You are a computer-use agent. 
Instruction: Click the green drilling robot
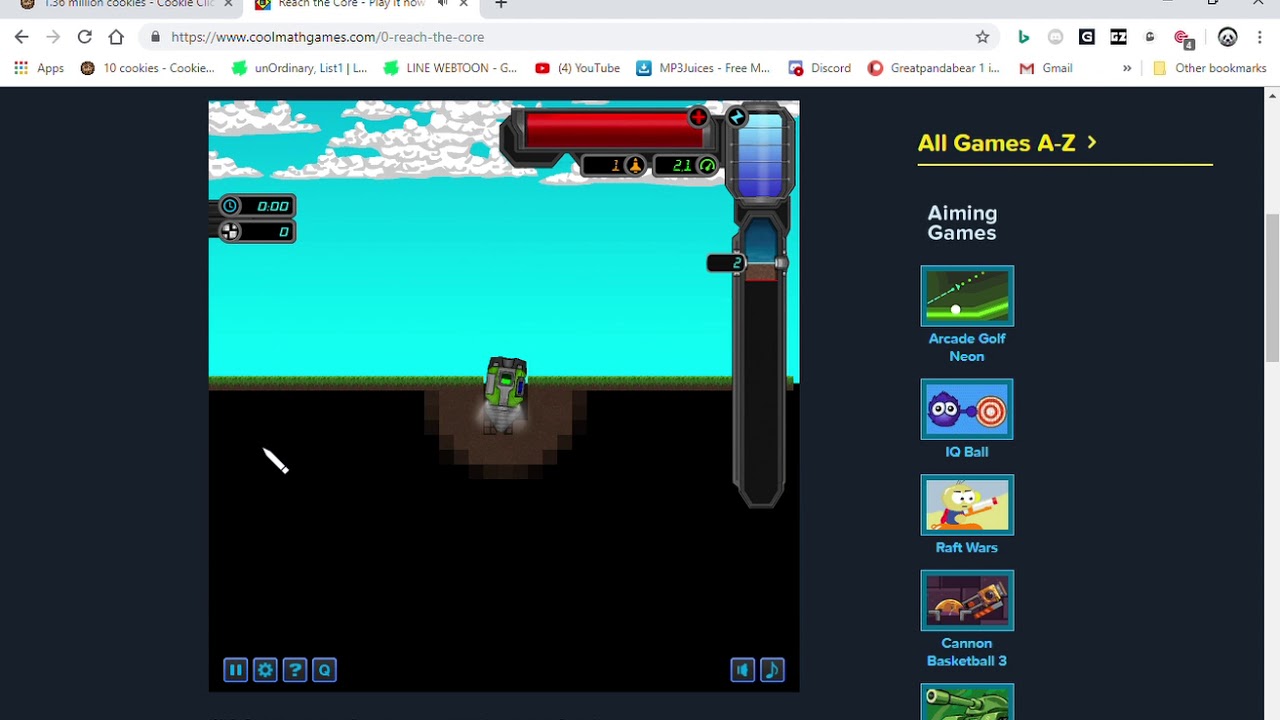(506, 385)
